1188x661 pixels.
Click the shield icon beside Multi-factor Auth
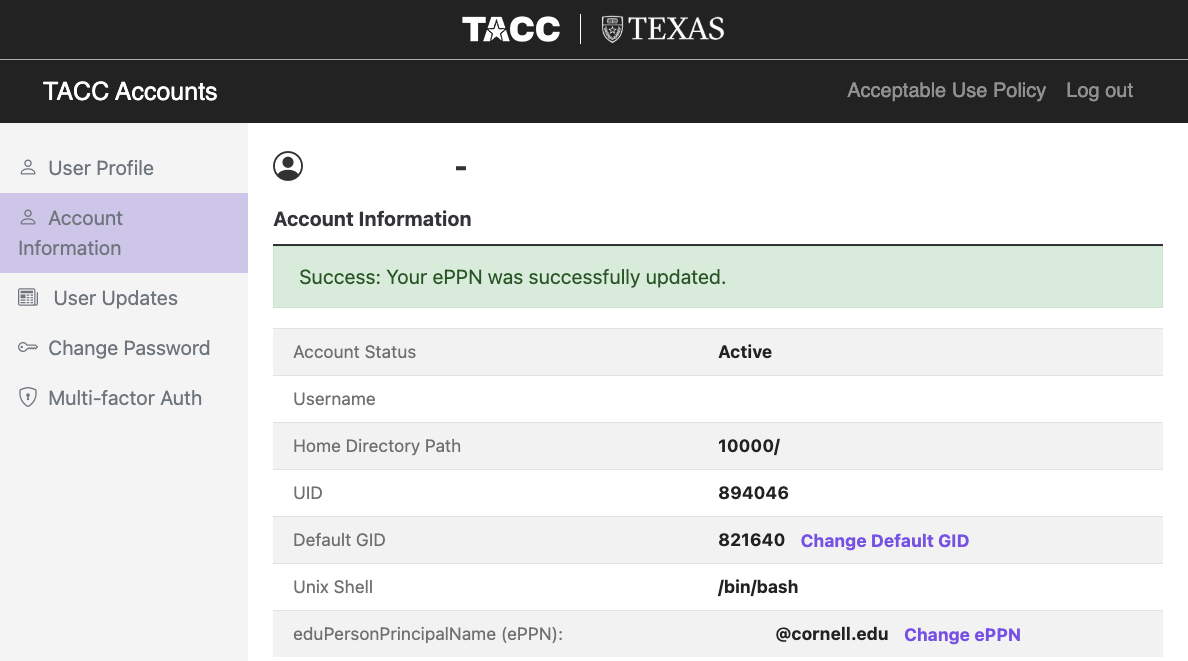click(x=28, y=398)
